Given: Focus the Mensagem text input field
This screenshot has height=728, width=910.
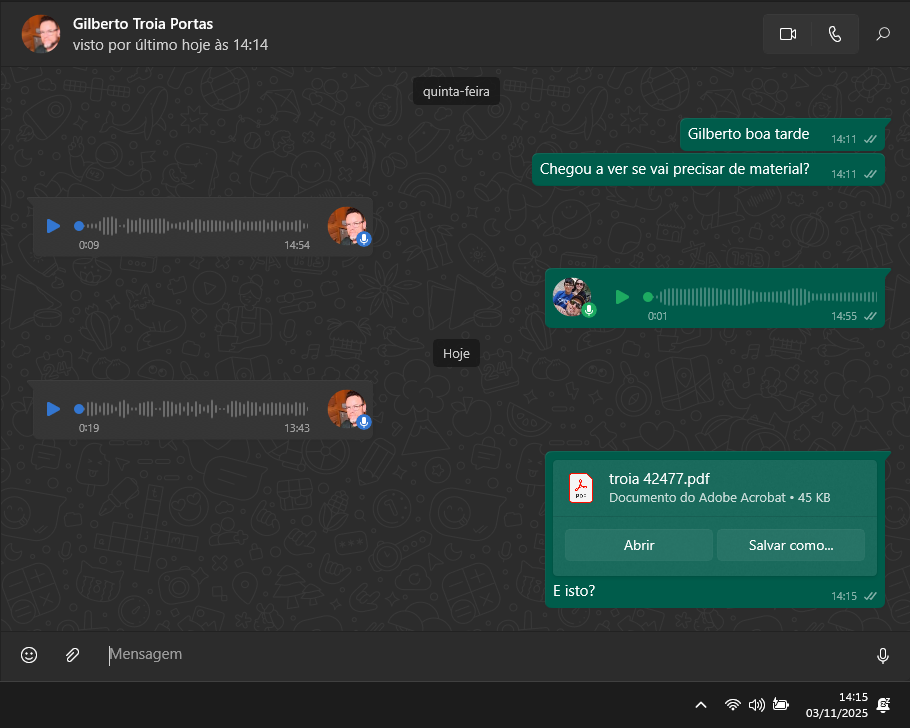Looking at the screenshot, I should pos(480,655).
